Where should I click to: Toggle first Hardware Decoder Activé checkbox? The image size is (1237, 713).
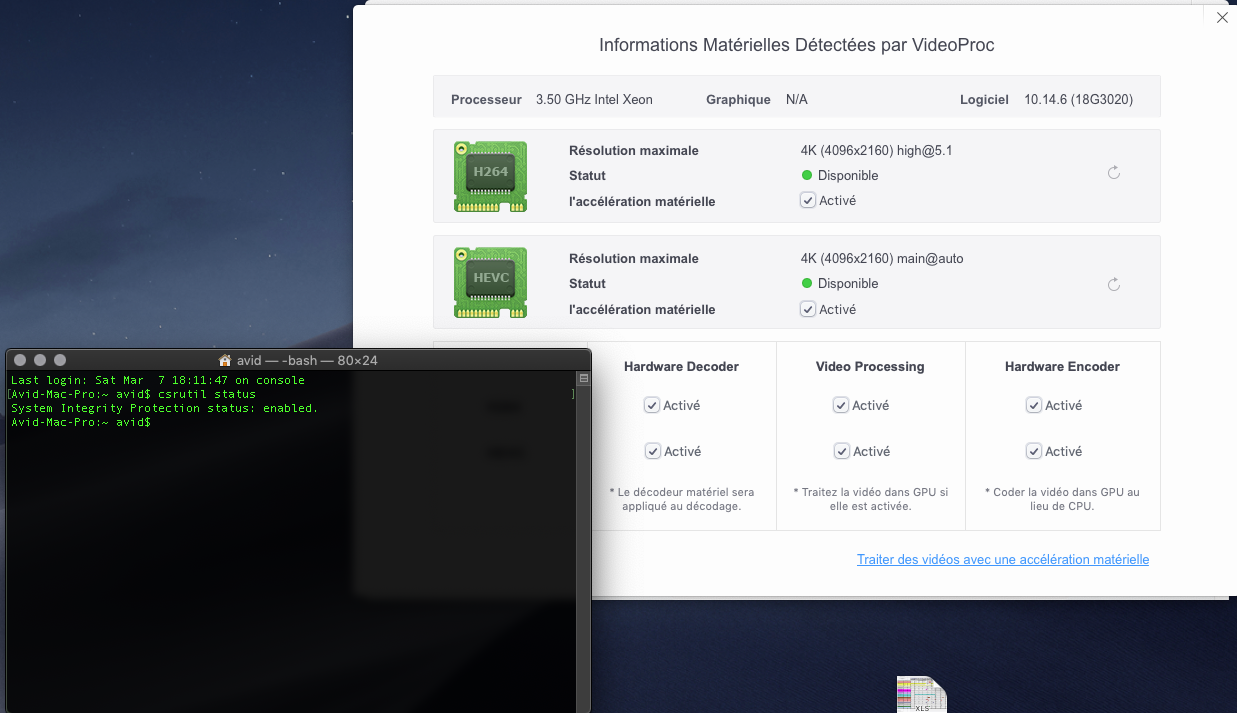click(x=652, y=405)
